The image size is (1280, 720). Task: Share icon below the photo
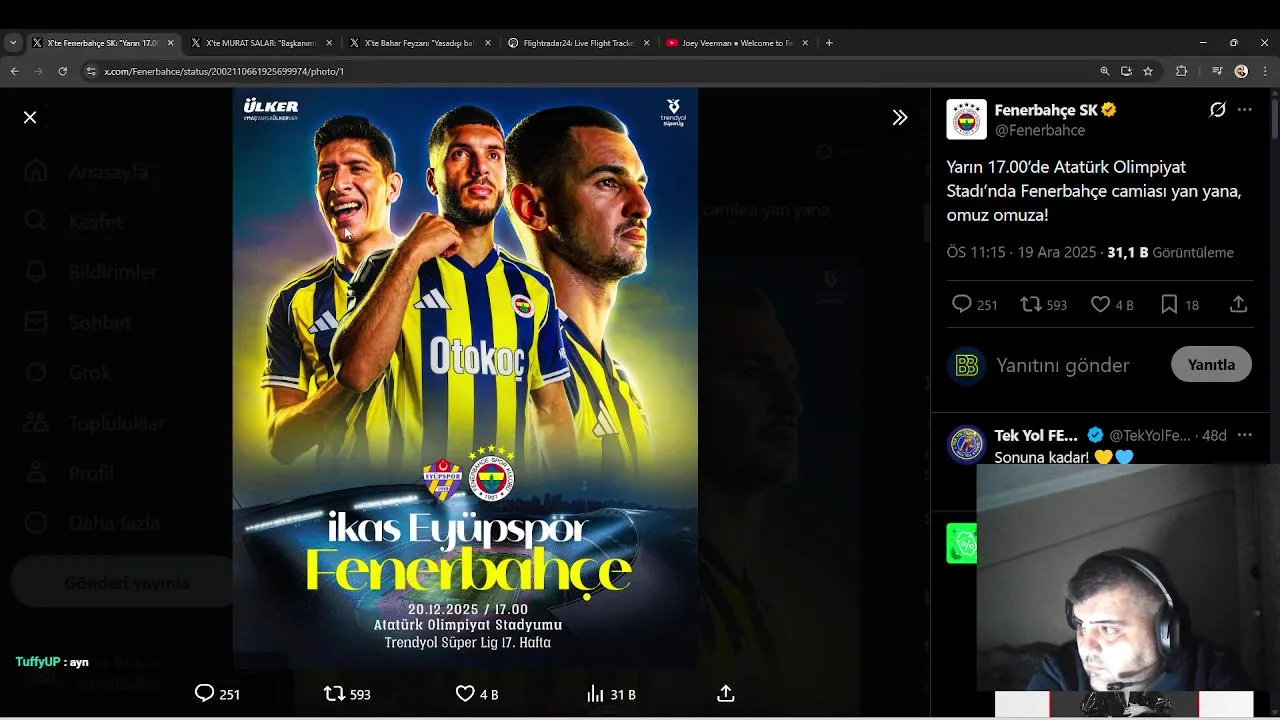[726, 693]
